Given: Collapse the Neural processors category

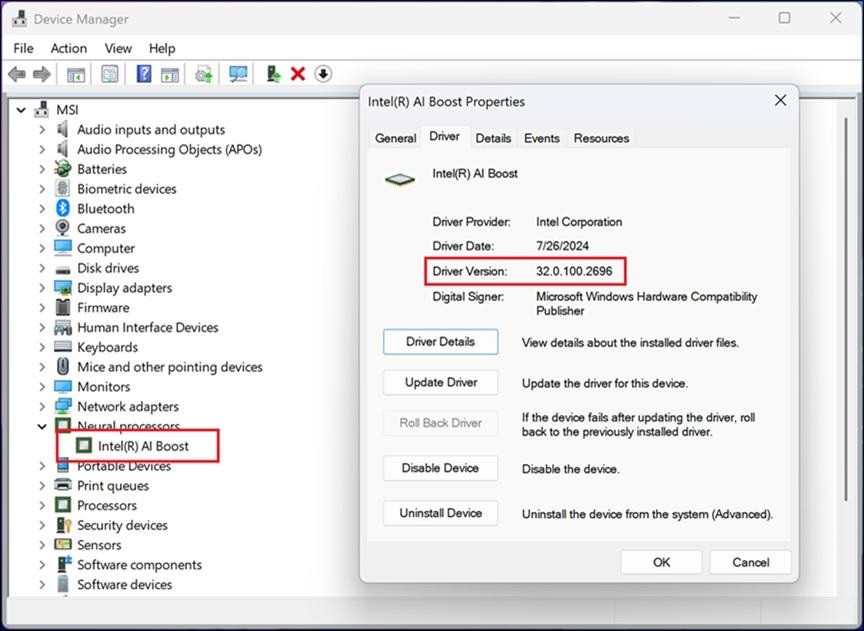Looking at the screenshot, I should tap(42, 427).
